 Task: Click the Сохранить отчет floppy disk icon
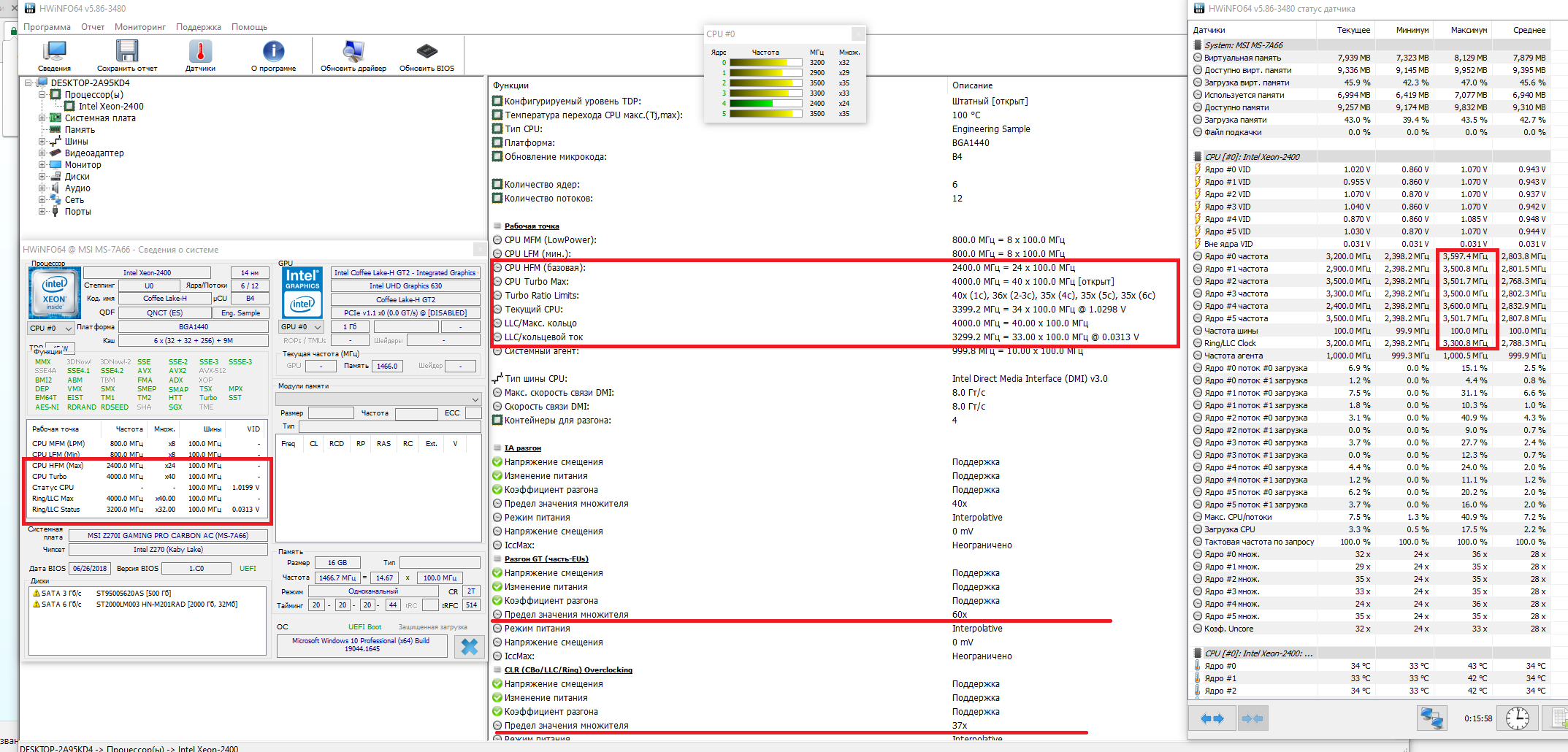(127, 51)
